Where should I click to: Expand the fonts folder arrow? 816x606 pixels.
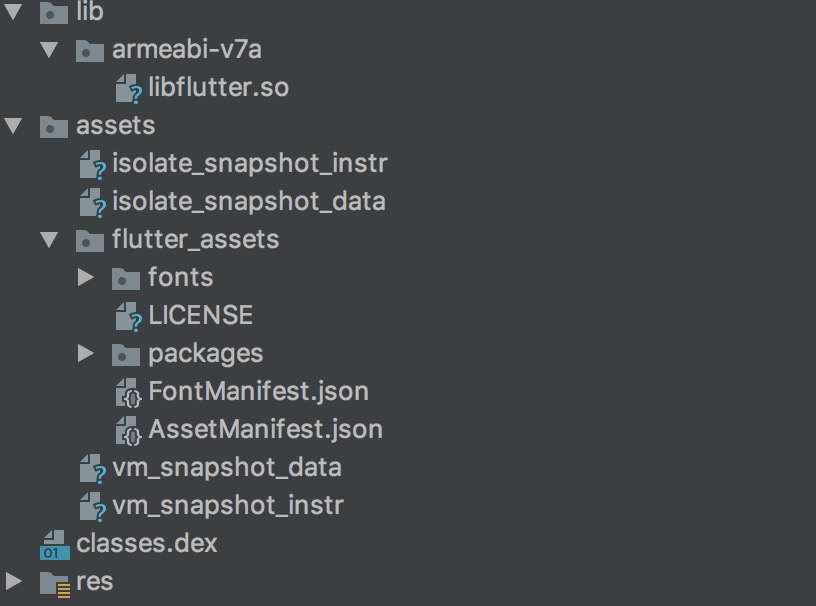[x=86, y=278]
